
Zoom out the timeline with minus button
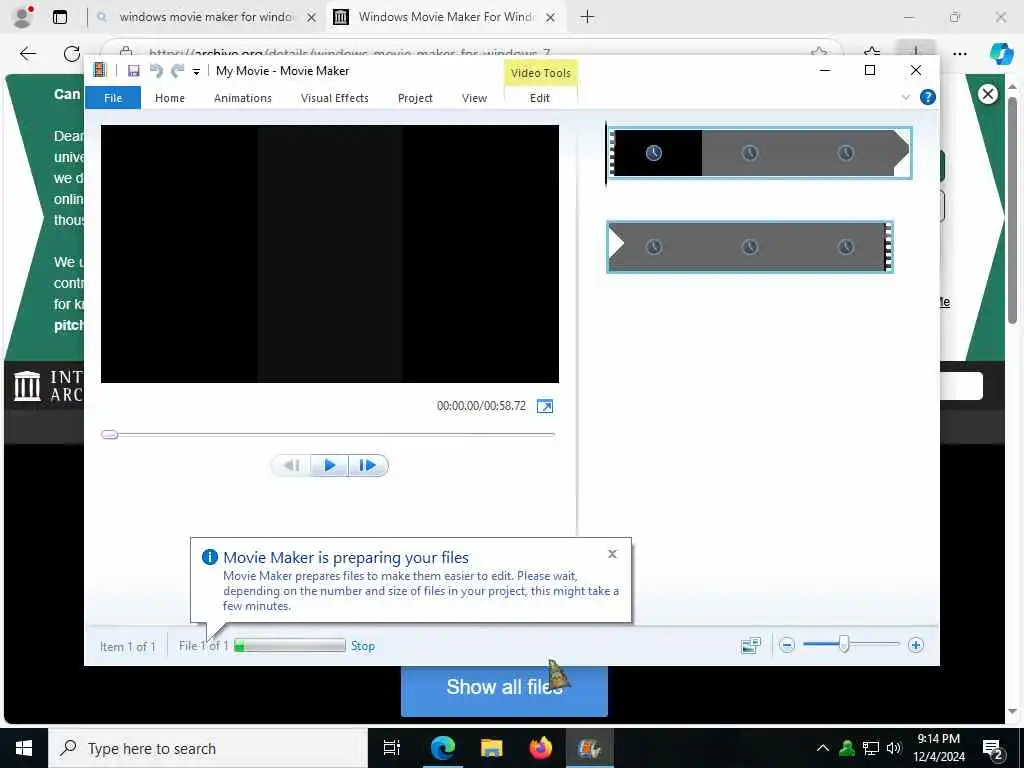coord(787,645)
